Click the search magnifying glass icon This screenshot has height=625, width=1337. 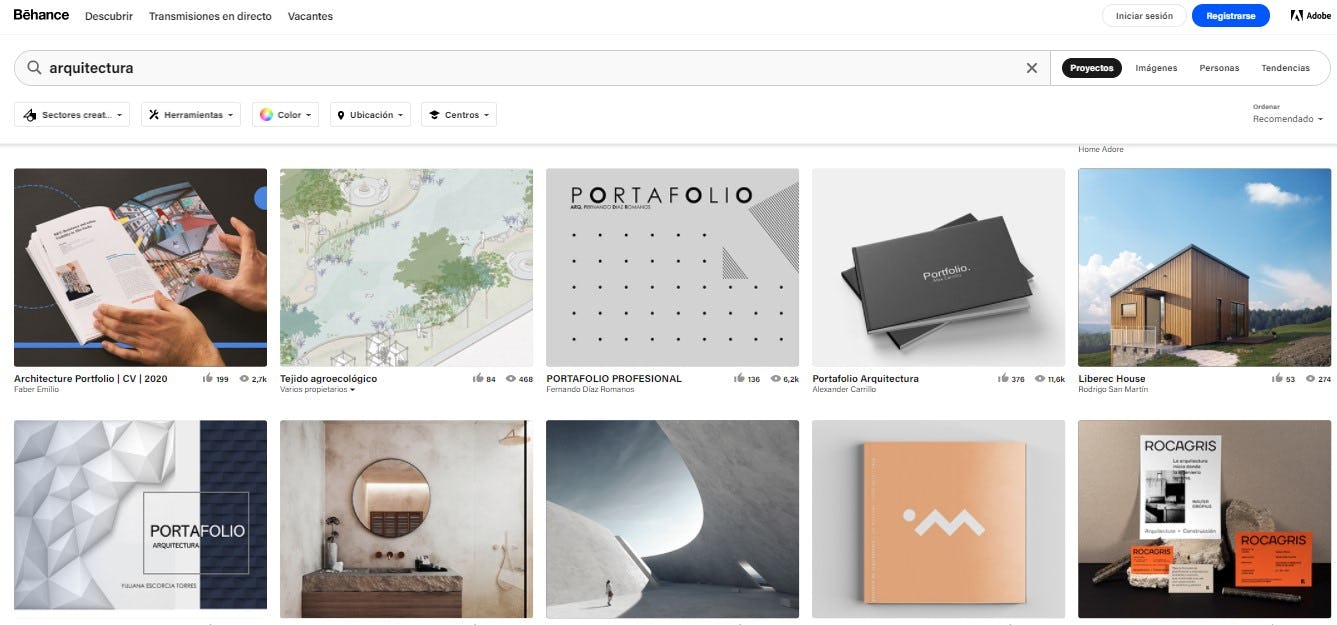(x=33, y=68)
